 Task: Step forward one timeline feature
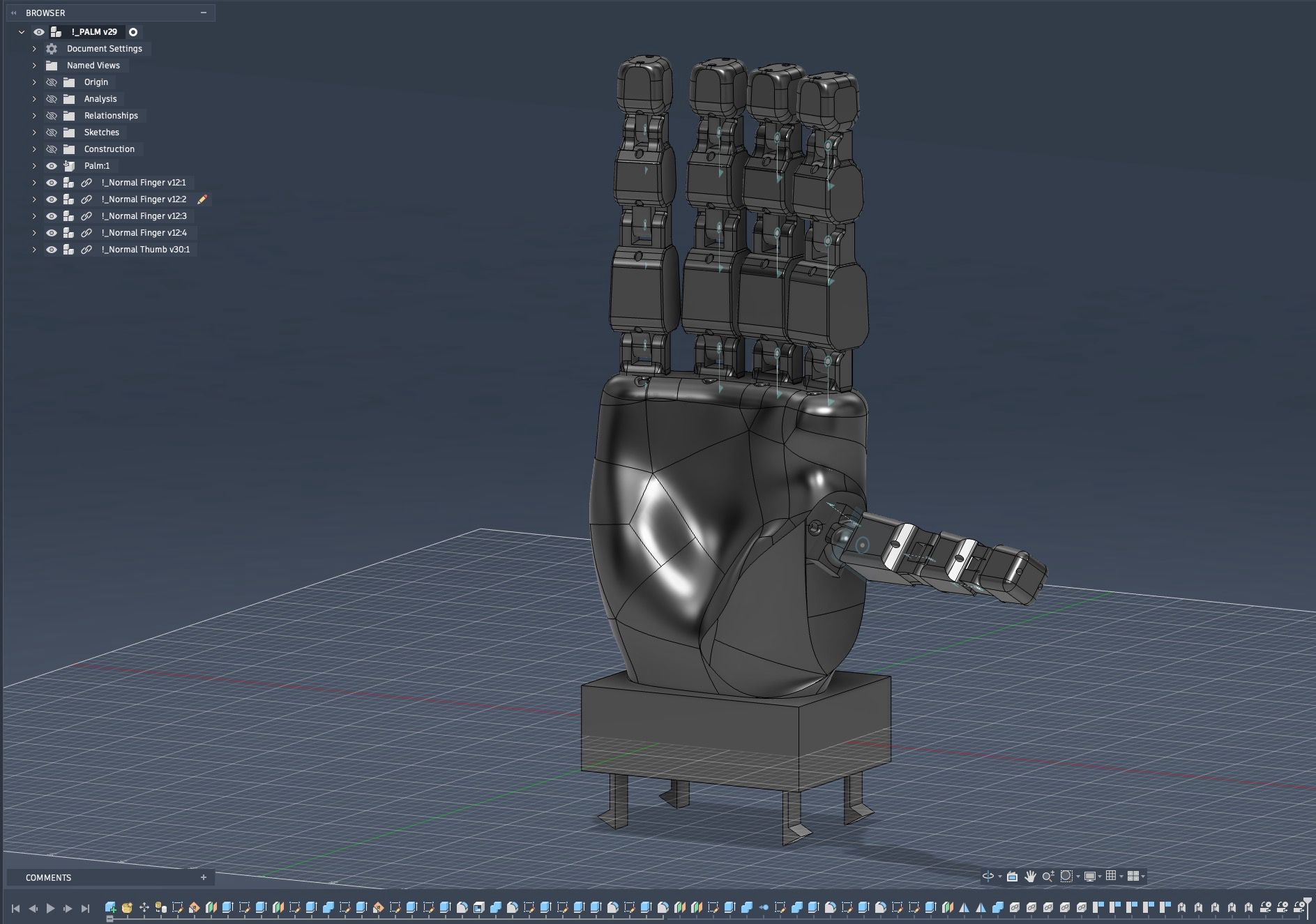click(68, 909)
